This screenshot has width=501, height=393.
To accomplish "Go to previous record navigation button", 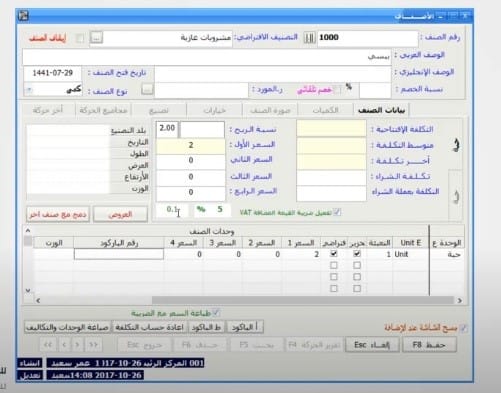I will [x=64, y=345].
